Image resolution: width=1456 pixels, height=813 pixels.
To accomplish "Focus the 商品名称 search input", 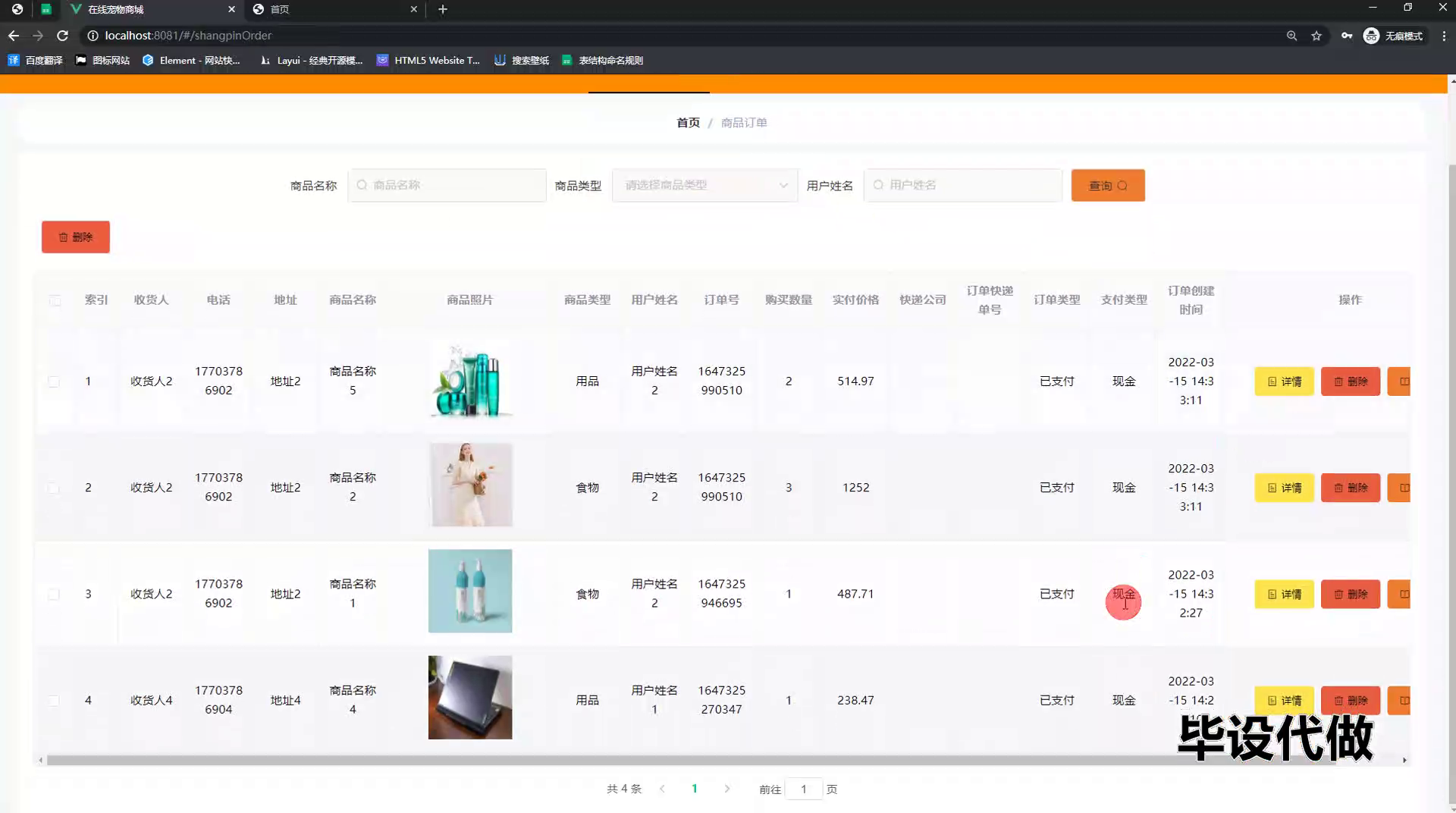I will point(447,185).
